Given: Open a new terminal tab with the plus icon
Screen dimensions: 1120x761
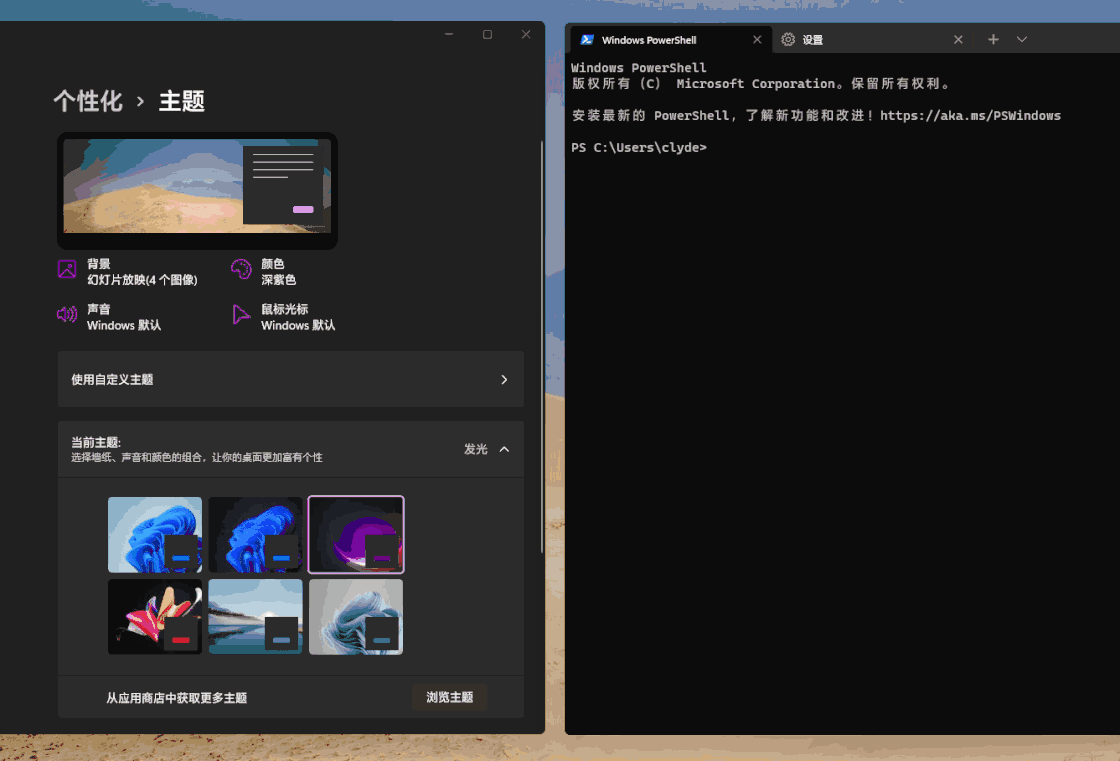Looking at the screenshot, I should [993, 39].
